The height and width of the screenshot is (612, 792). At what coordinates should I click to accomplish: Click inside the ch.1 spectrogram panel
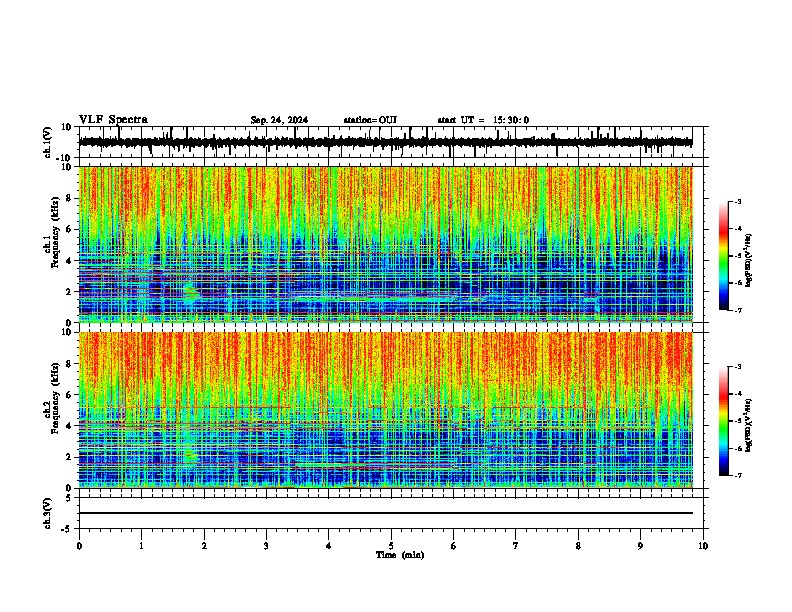386,244
